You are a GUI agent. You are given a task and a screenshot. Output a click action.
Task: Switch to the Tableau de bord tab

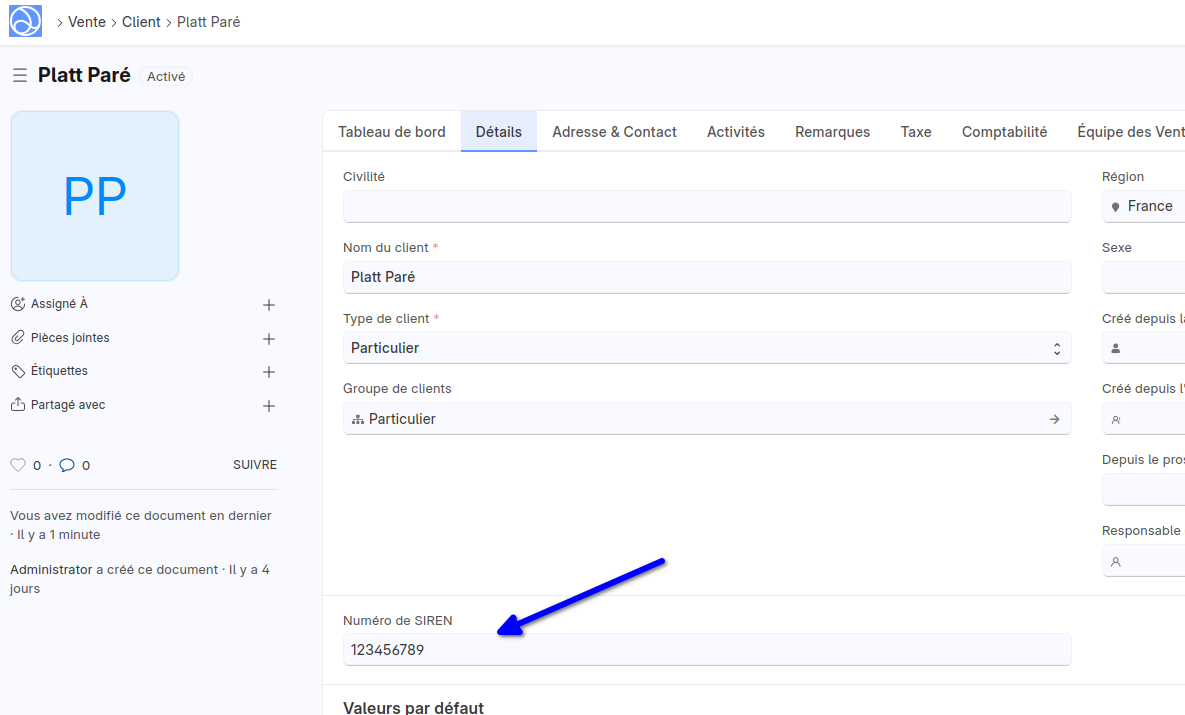[392, 132]
